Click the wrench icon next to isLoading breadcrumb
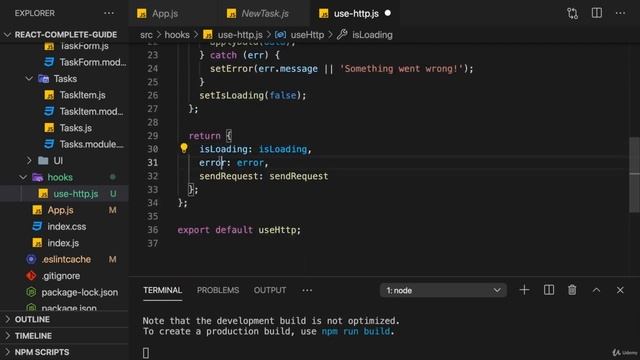 [x=342, y=35]
